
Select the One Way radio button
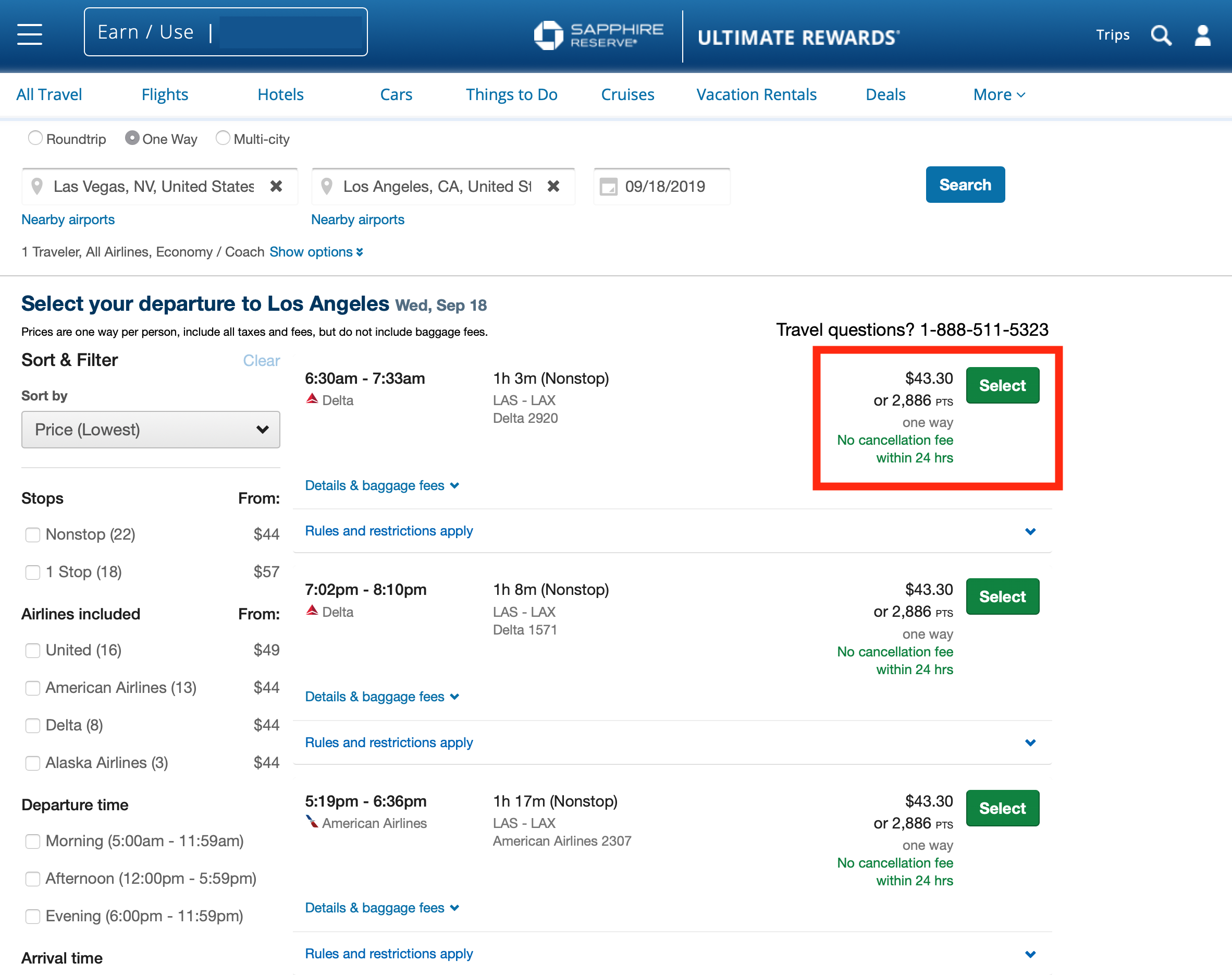pos(132,138)
